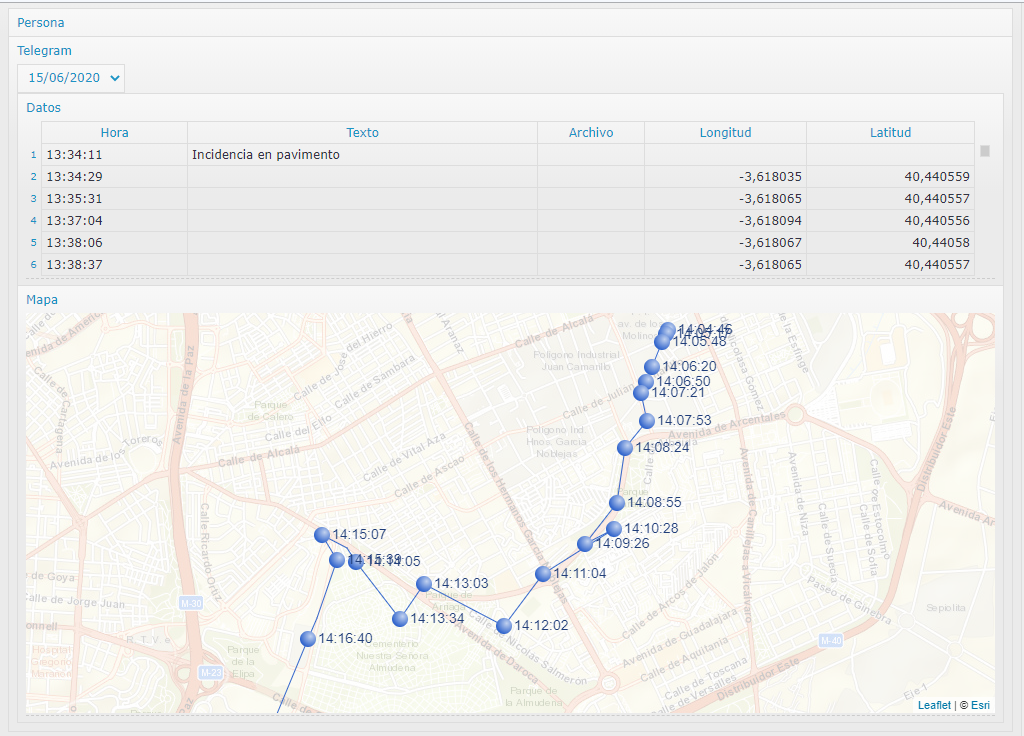1024x736 pixels.
Task: Select the 14:16:40 route marker
Action: pos(308,639)
